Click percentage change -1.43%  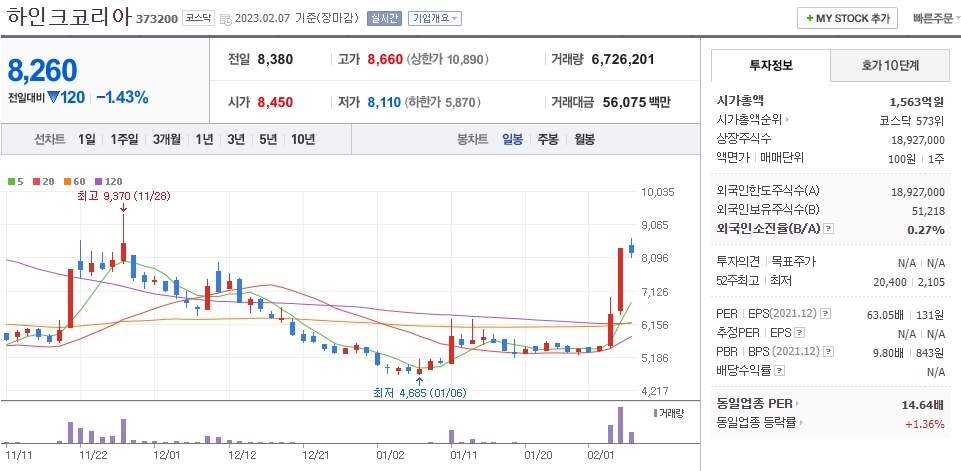click(x=122, y=97)
